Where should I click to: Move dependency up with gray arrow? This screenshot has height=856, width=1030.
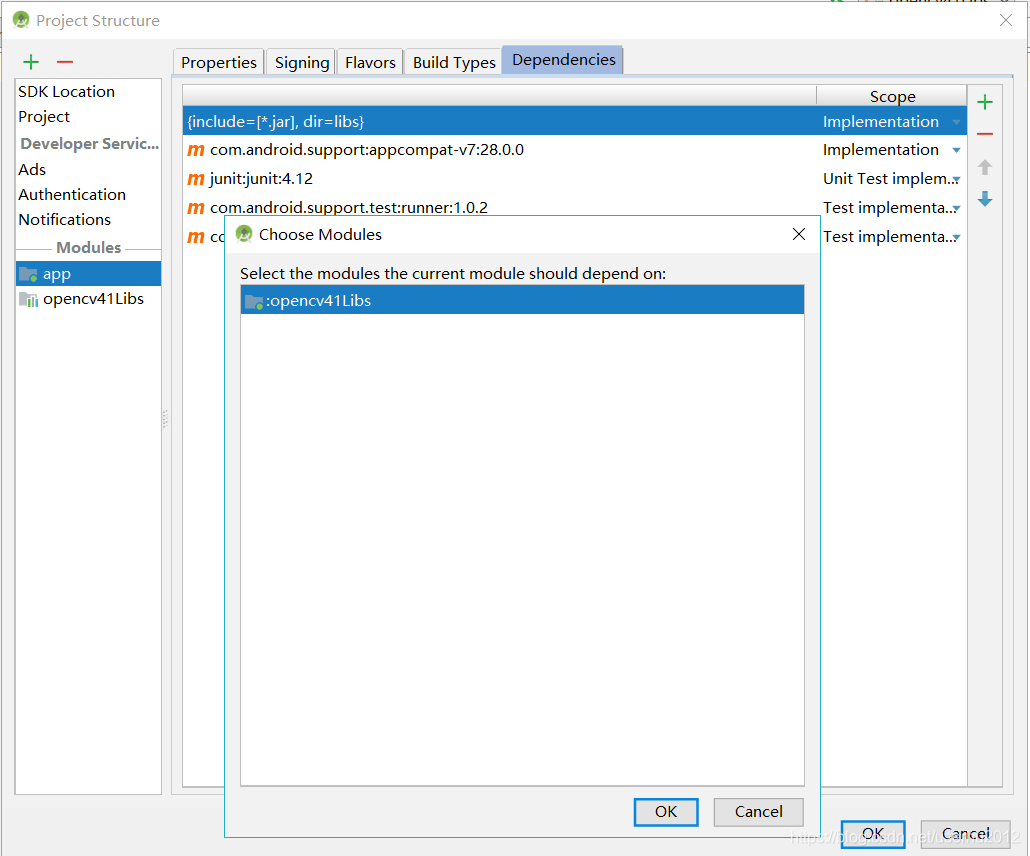coord(985,167)
